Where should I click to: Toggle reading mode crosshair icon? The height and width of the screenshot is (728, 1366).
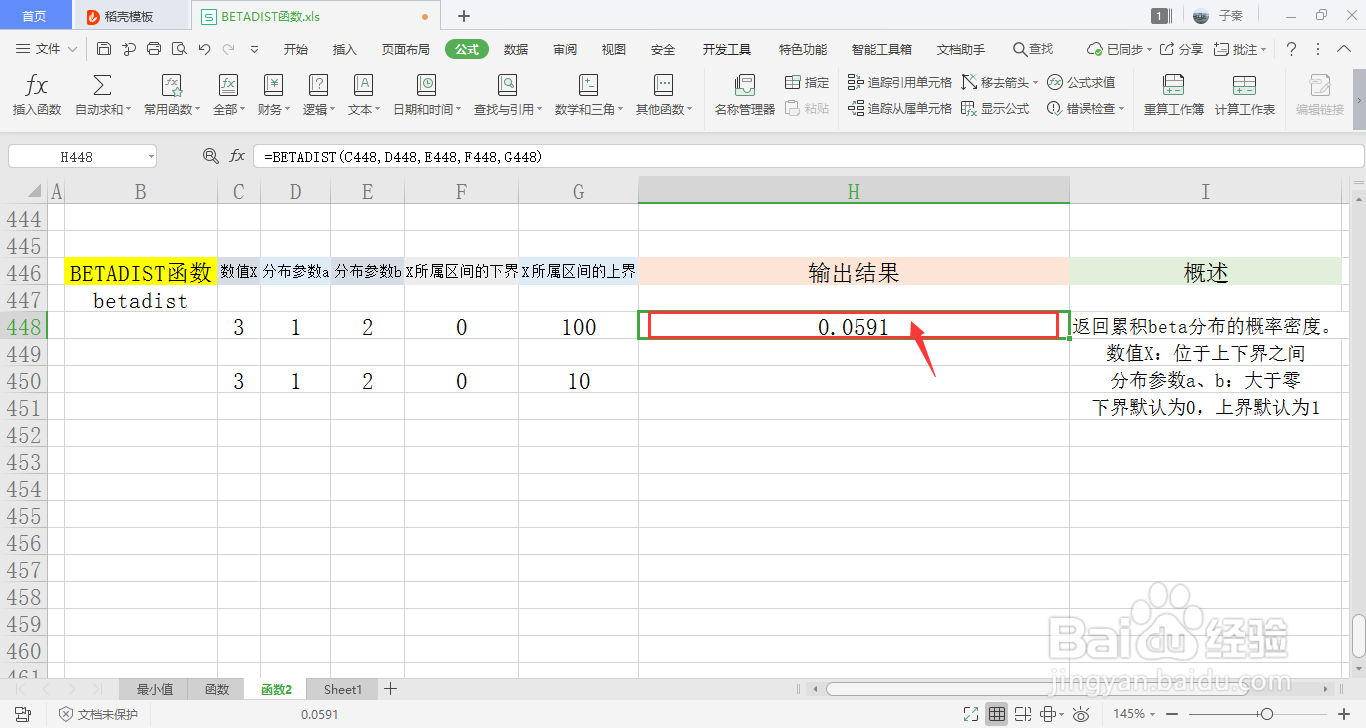coord(1048,714)
